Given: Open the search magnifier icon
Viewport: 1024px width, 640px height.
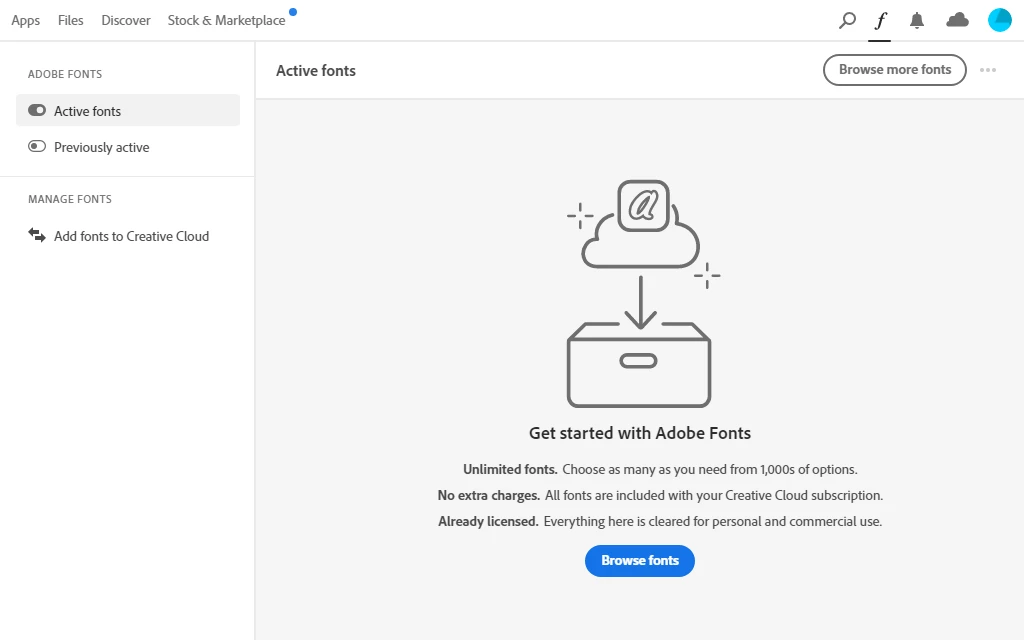Looking at the screenshot, I should 847,20.
